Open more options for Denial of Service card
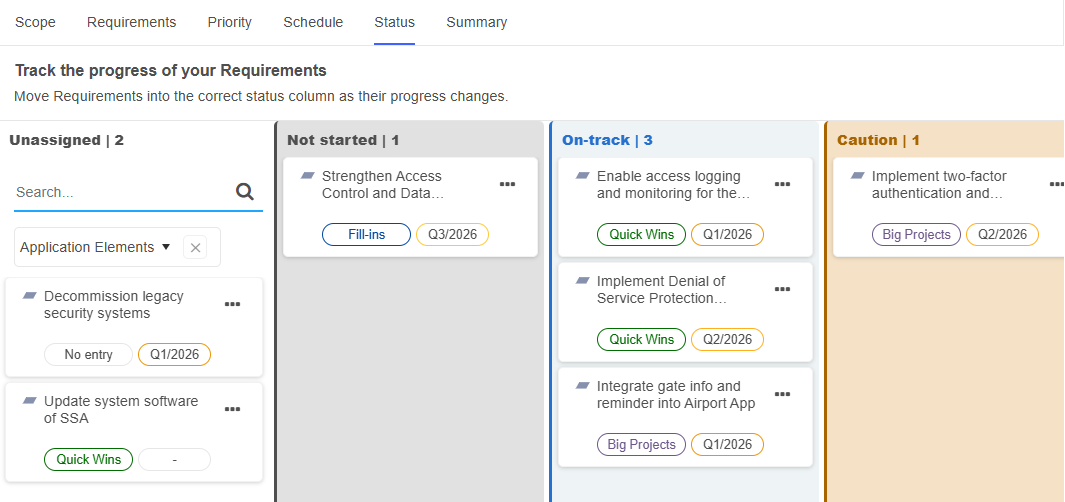1065x502 pixels. (783, 289)
